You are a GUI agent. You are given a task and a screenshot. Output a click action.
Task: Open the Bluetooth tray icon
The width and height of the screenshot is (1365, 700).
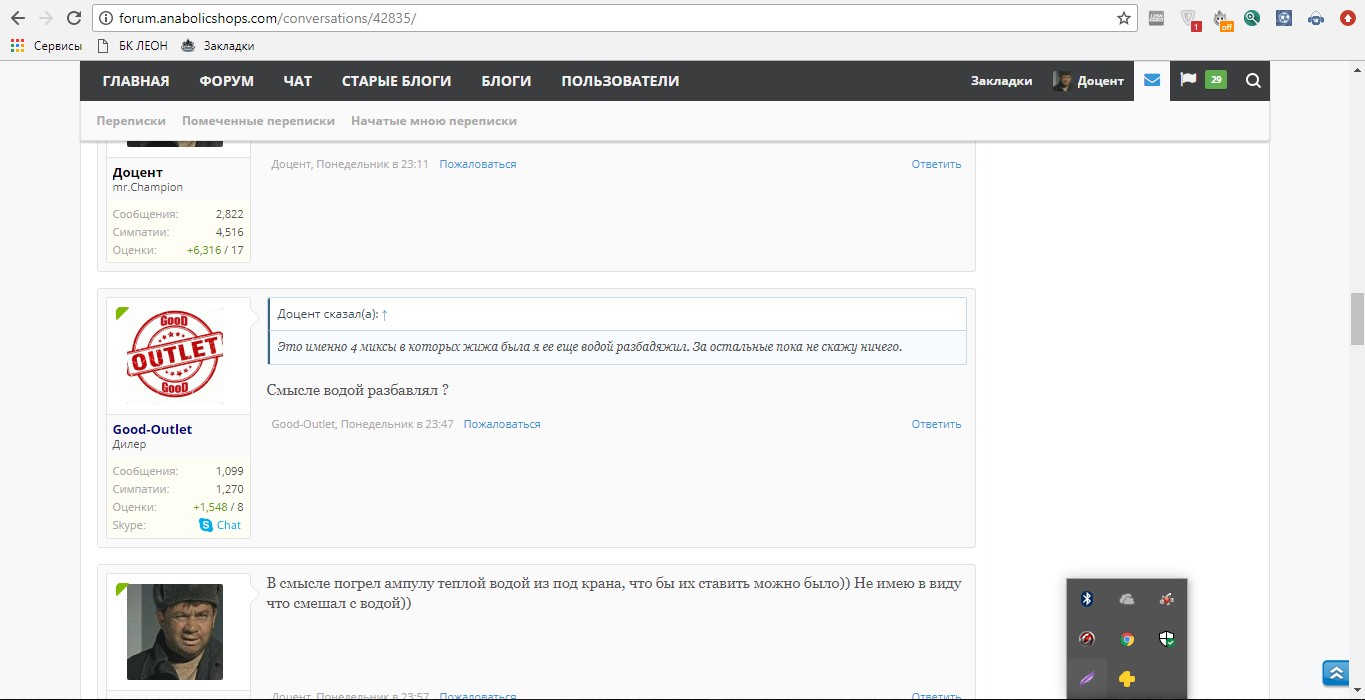click(x=1087, y=599)
